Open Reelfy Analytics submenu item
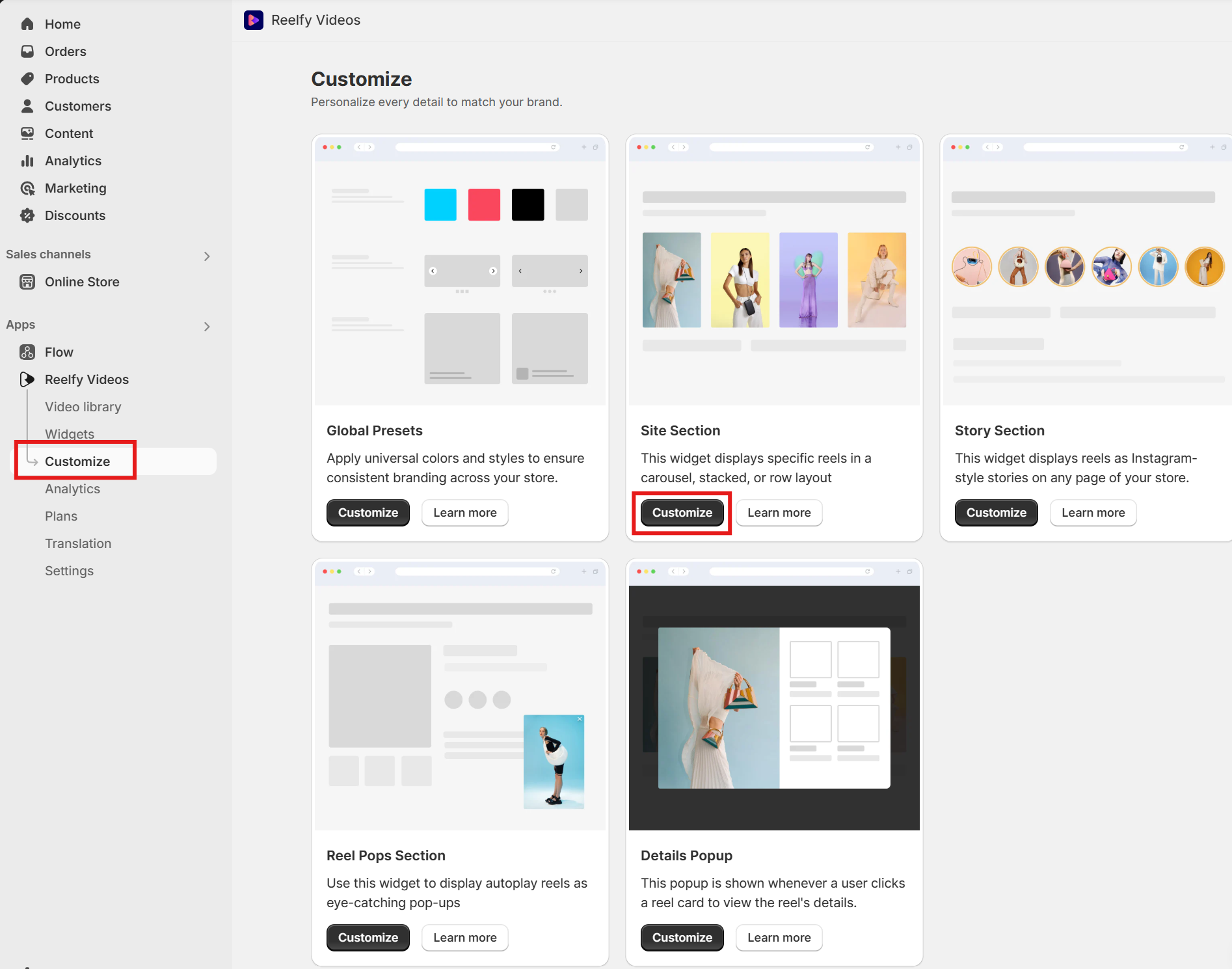 pos(72,489)
